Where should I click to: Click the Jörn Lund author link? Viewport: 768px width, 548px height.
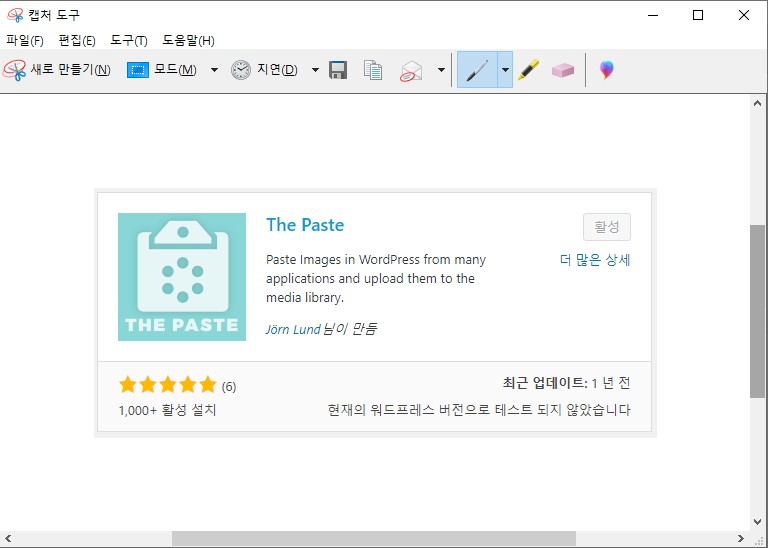(x=293, y=329)
